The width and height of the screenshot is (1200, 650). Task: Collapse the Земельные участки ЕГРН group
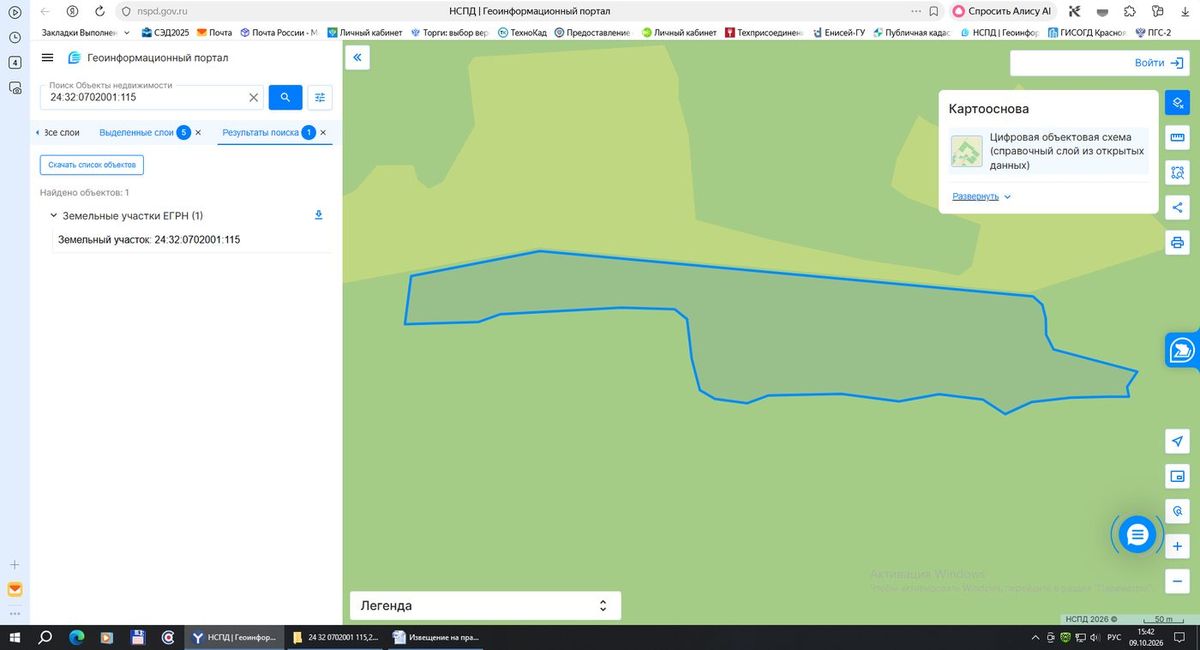pyautogui.click(x=53, y=215)
